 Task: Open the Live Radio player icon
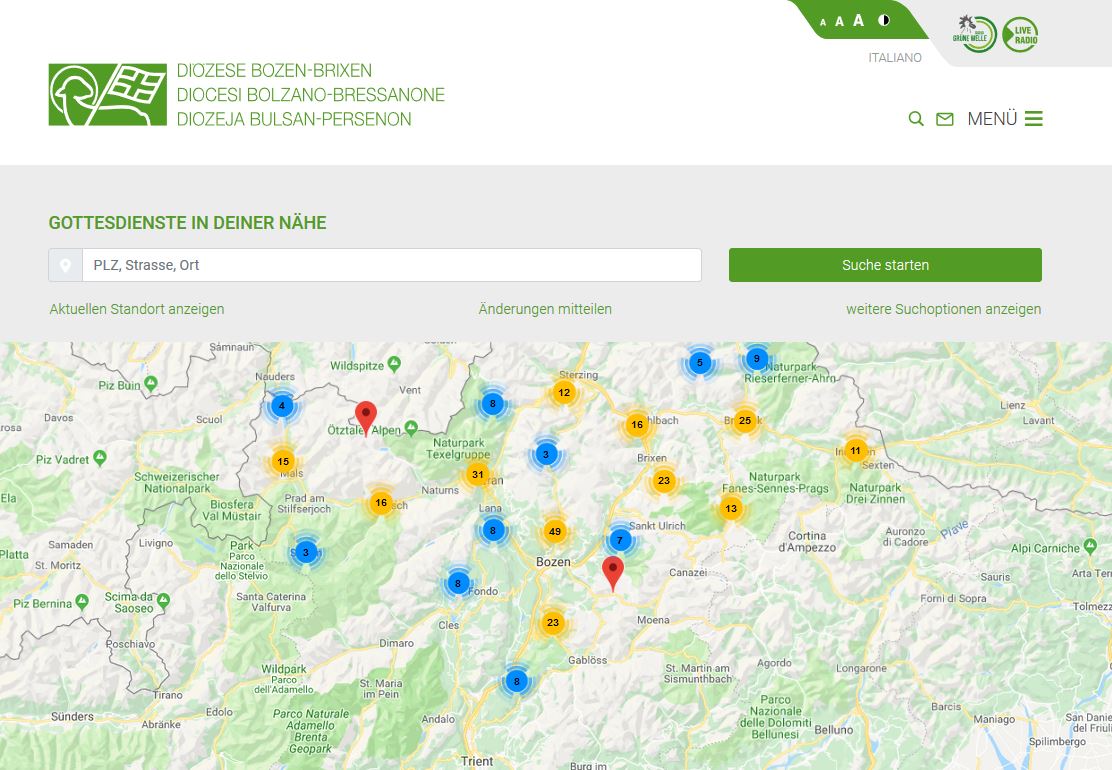tap(1020, 35)
